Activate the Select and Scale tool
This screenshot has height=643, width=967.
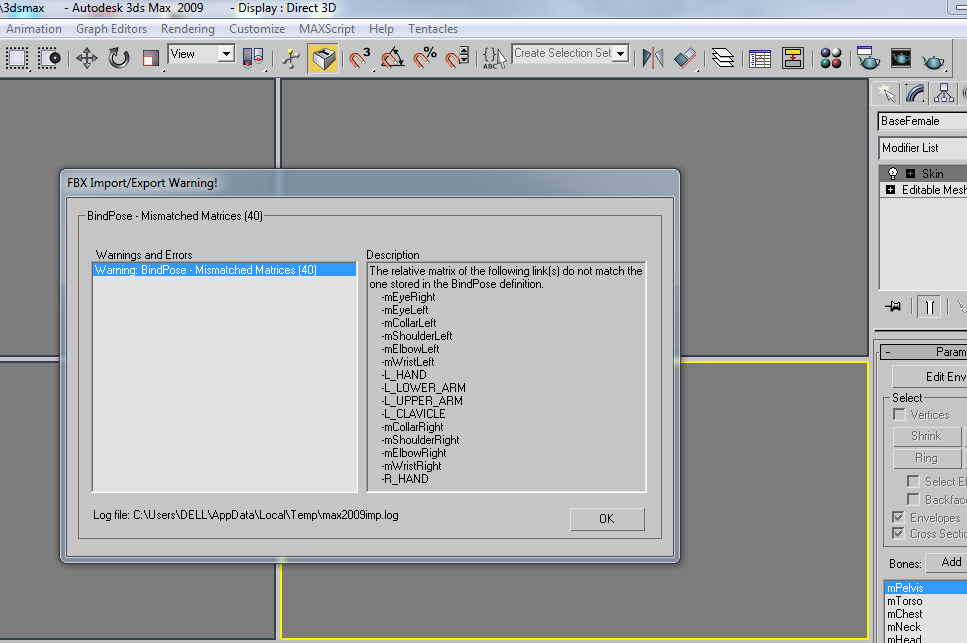click(x=151, y=59)
